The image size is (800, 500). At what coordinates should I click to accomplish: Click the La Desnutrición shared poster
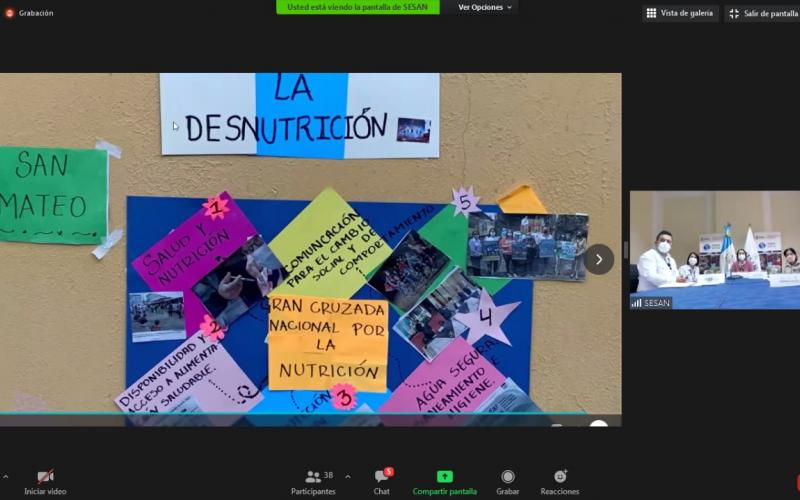coord(300,115)
